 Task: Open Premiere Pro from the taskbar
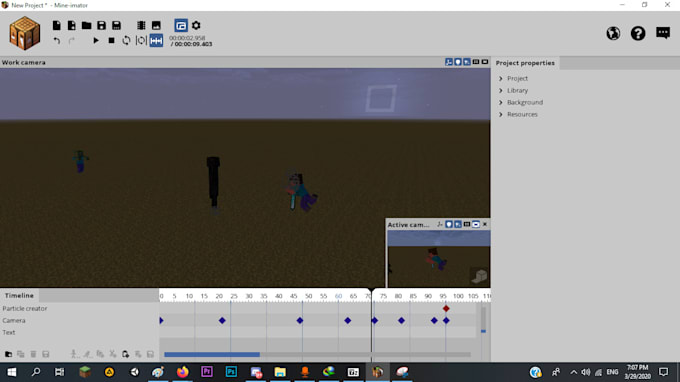[207, 372]
